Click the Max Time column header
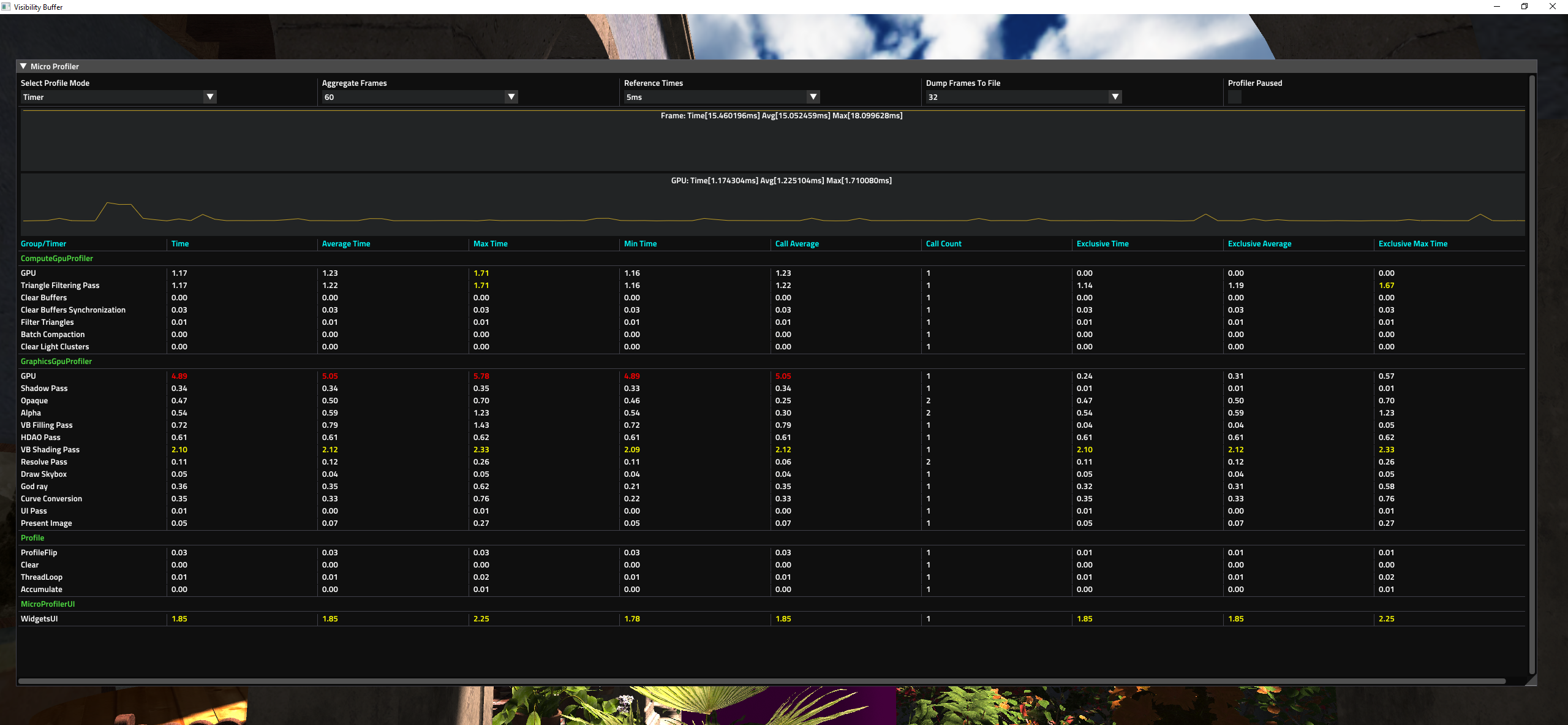Screen dimensions: 1568x725 pos(490,244)
